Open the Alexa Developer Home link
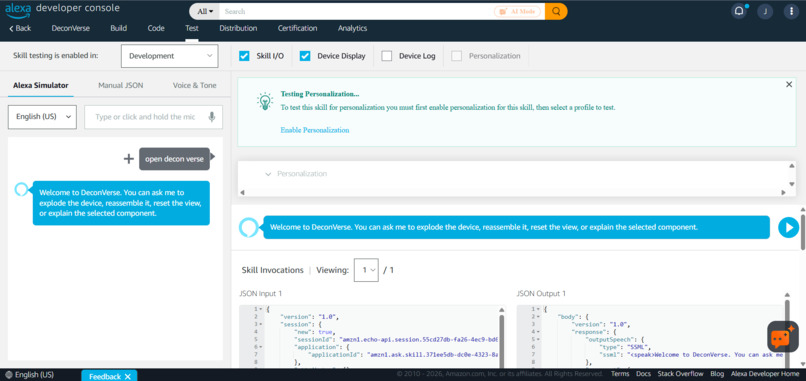 coord(765,374)
